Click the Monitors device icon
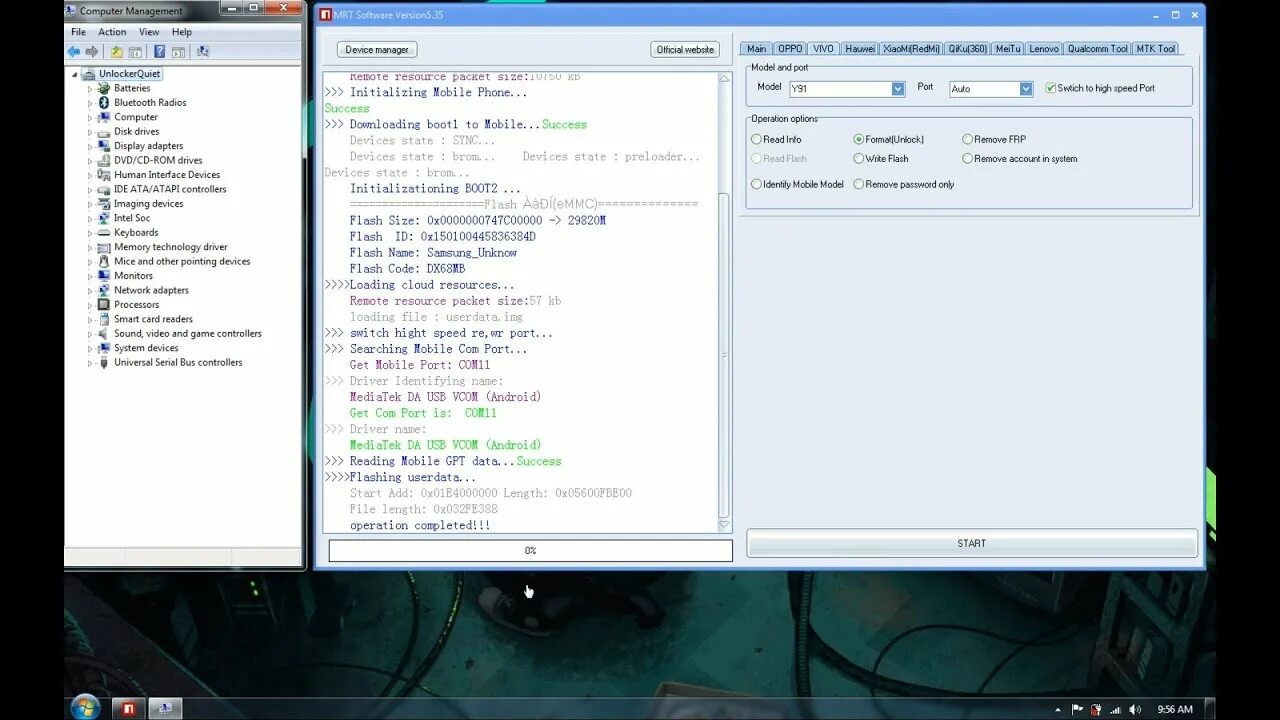1280x720 pixels. click(x=104, y=276)
